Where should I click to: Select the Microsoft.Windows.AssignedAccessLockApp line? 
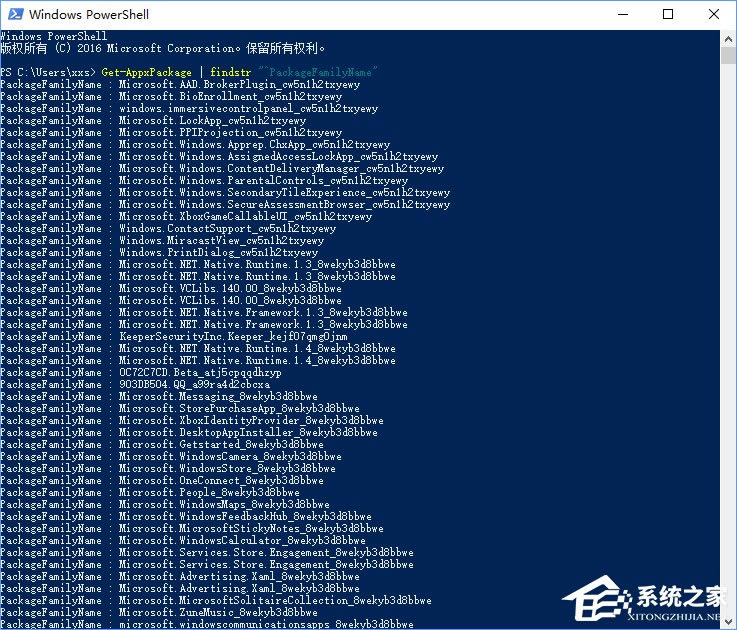tap(219, 157)
